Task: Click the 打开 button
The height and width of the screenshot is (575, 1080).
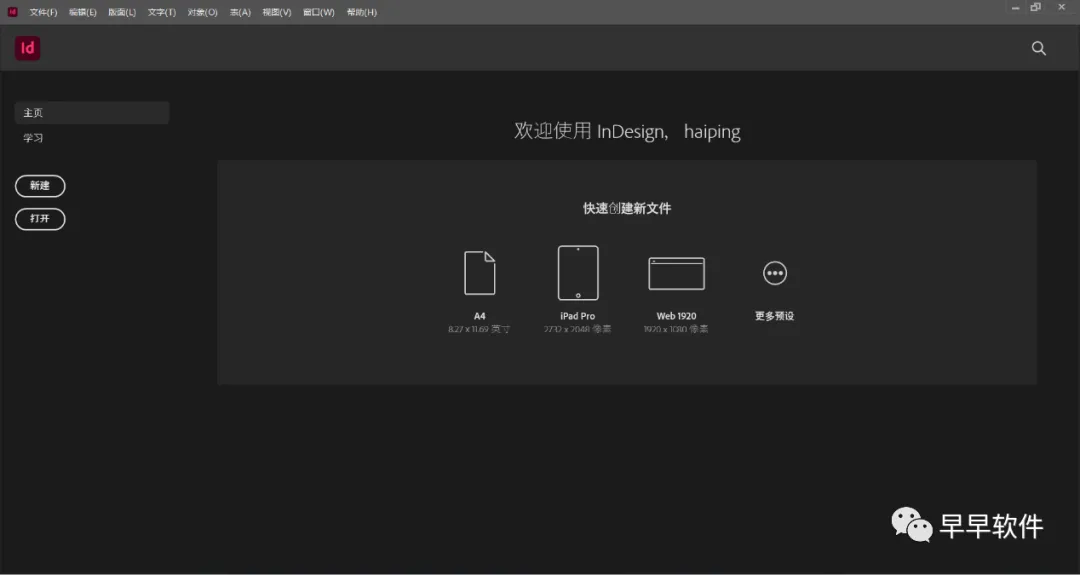Action: (x=40, y=219)
